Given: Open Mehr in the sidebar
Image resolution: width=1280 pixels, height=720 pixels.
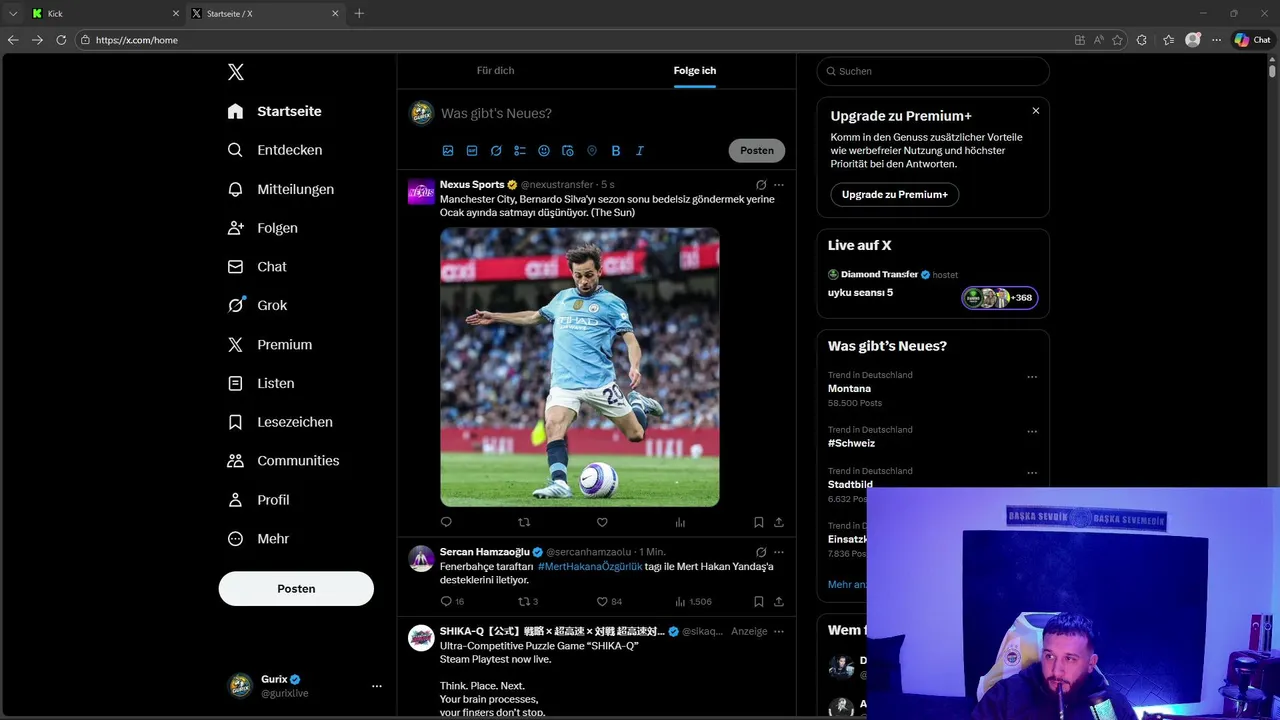Looking at the screenshot, I should [258, 539].
